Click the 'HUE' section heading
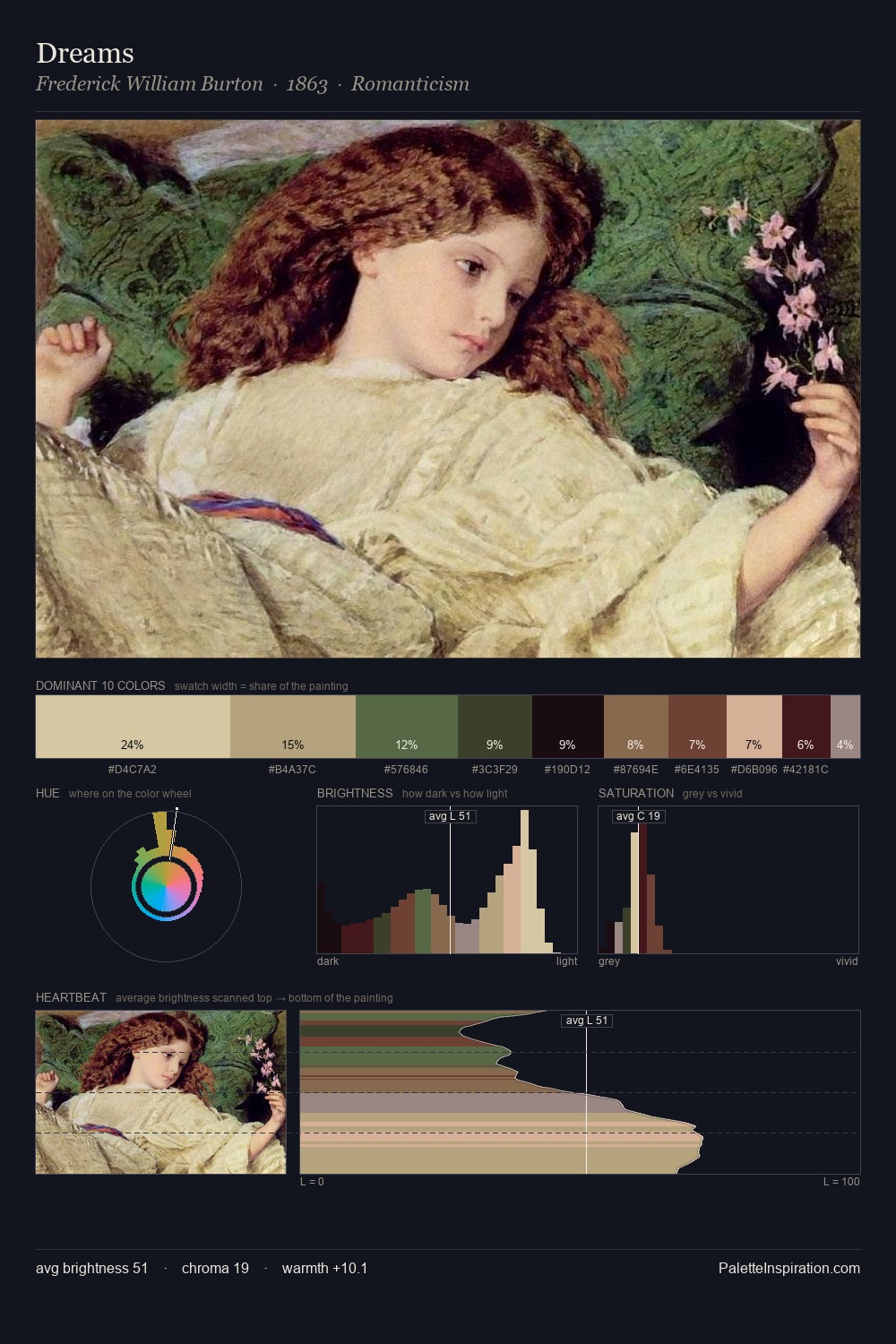The width and height of the screenshot is (896, 1344). (47, 793)
